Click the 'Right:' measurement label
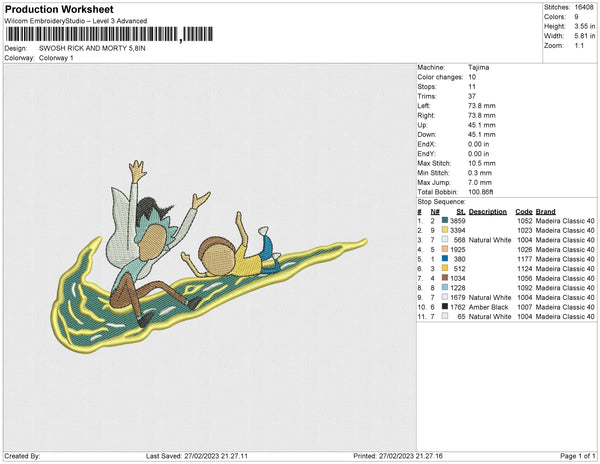Viewport: 600px width, 464px height. (x=426, y=115)
